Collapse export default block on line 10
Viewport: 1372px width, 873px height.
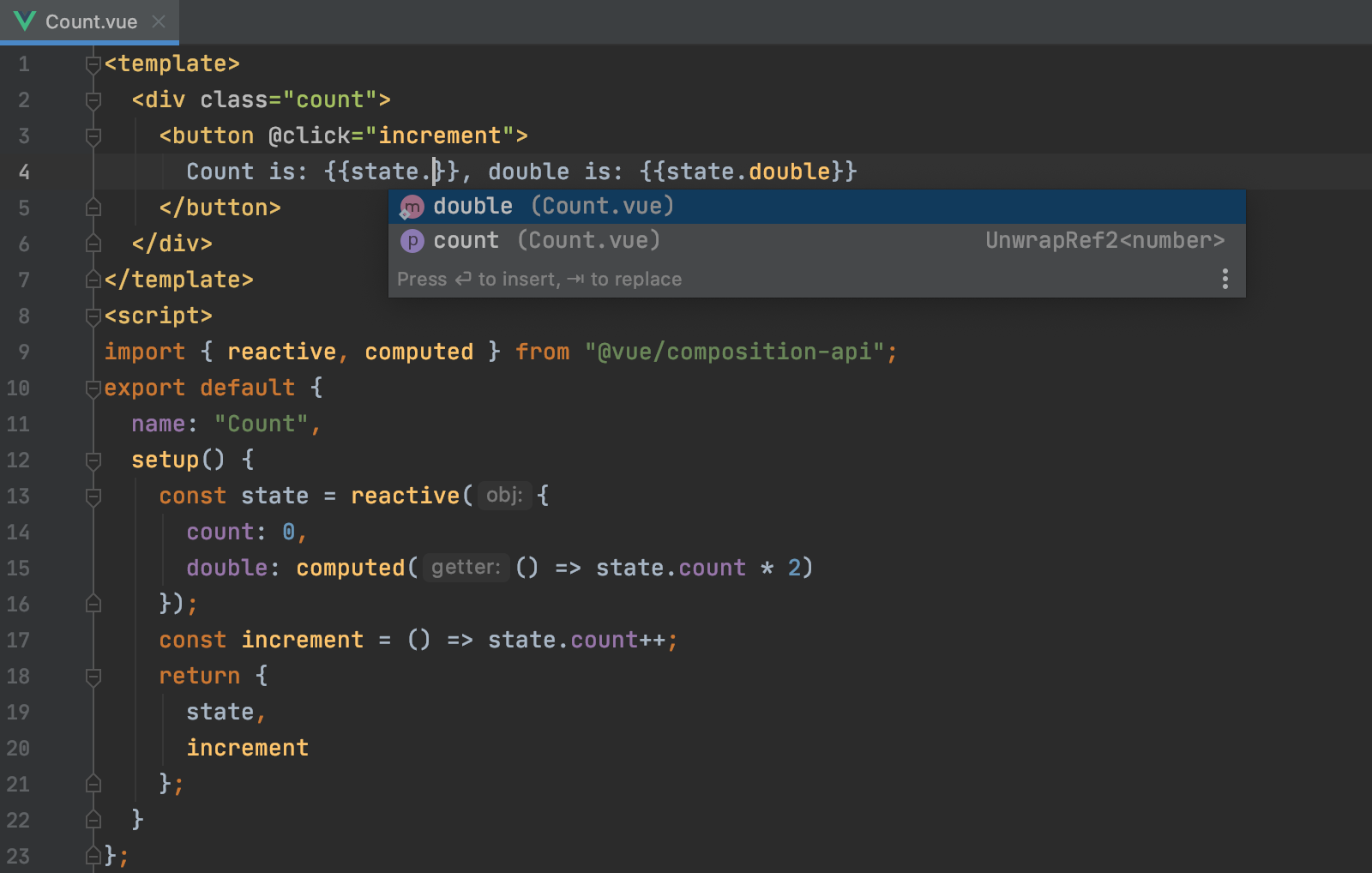tap(93, 388)
